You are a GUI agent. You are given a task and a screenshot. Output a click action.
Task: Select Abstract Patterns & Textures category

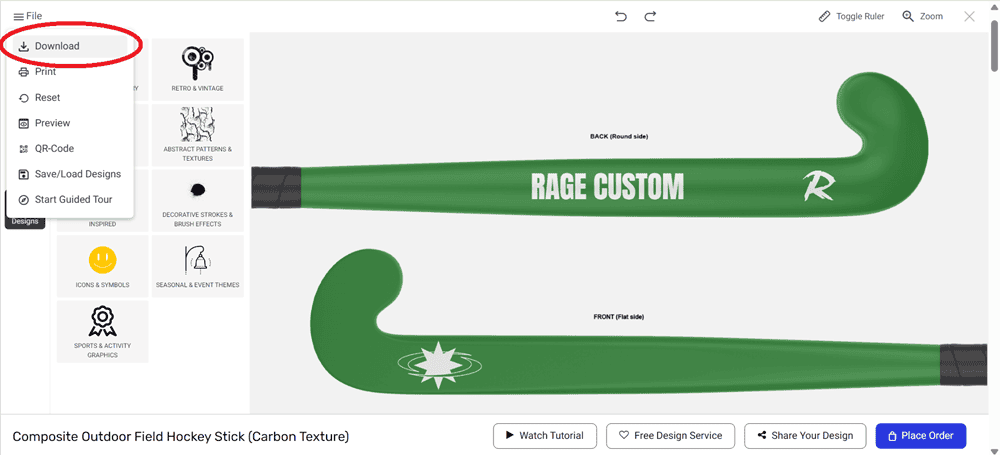pos(197,134)
